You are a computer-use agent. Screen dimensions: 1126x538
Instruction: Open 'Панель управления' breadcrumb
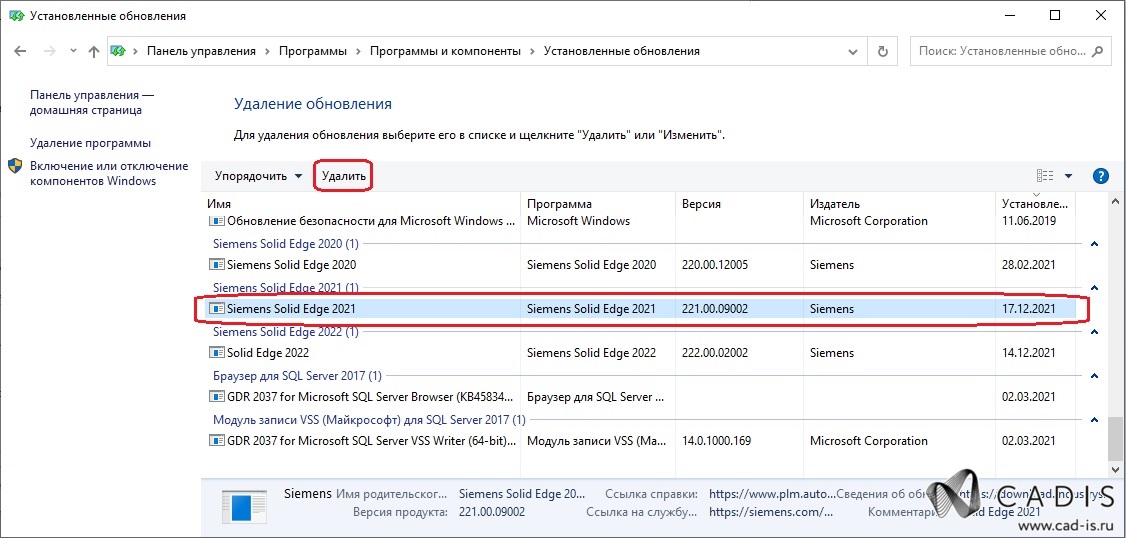(201, 51)
